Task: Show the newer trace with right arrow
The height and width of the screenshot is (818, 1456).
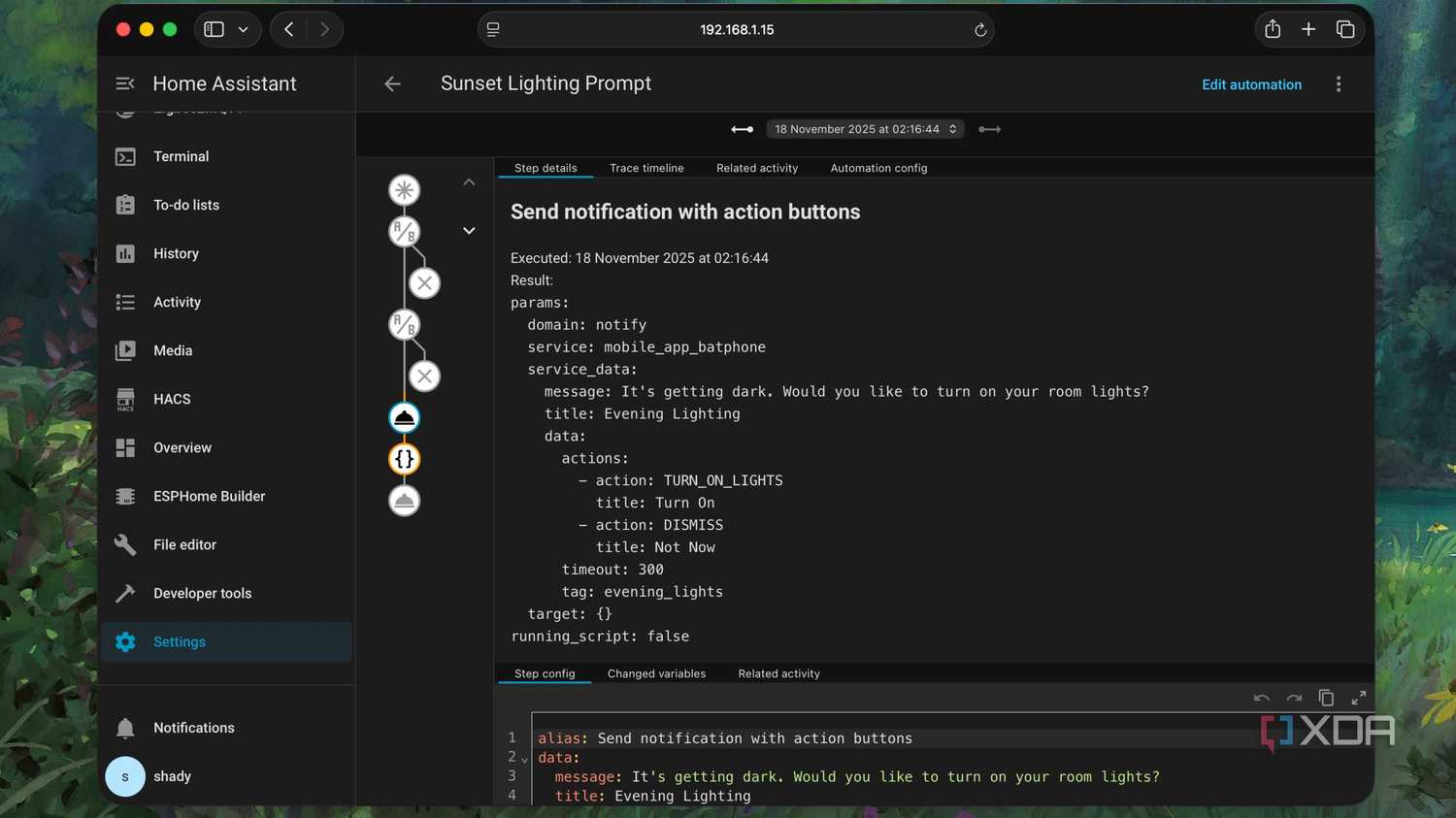Action: 989,129
